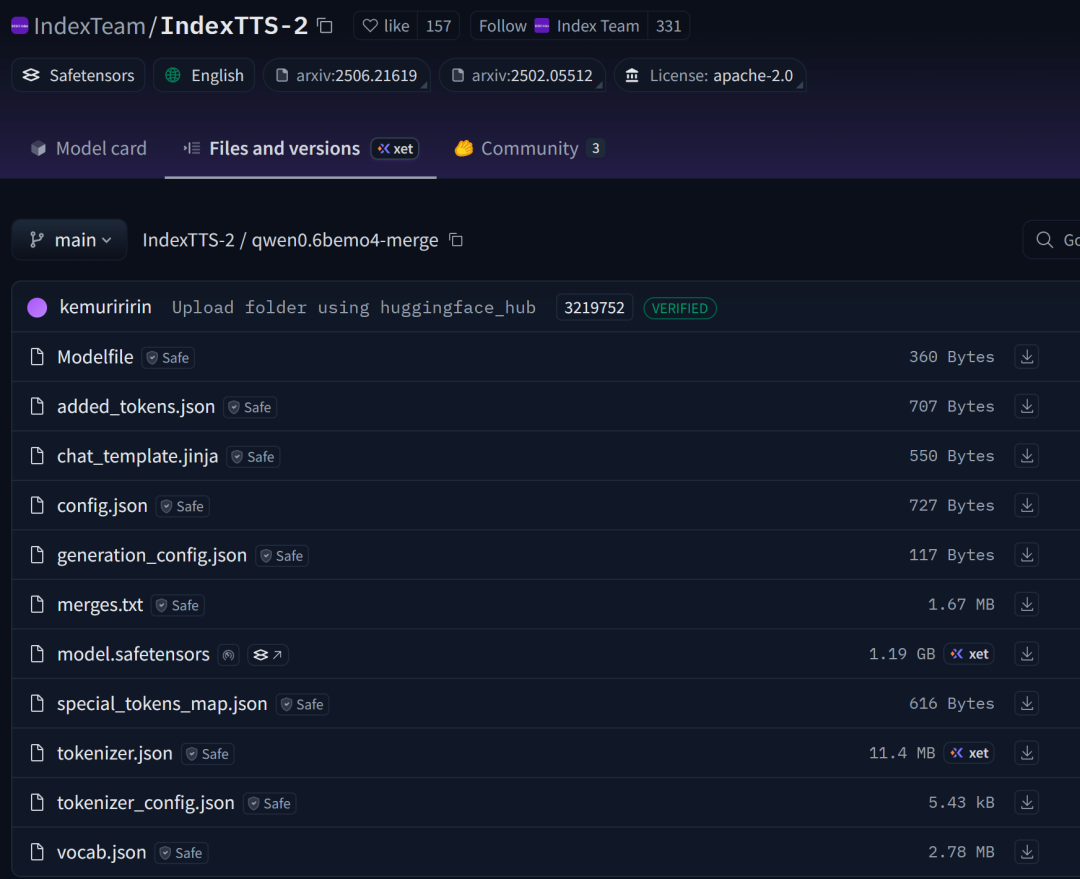1080x879 pixels.
Task: Switch to the Model card tab
Action: pyautogui.click(x=88, y=149)
